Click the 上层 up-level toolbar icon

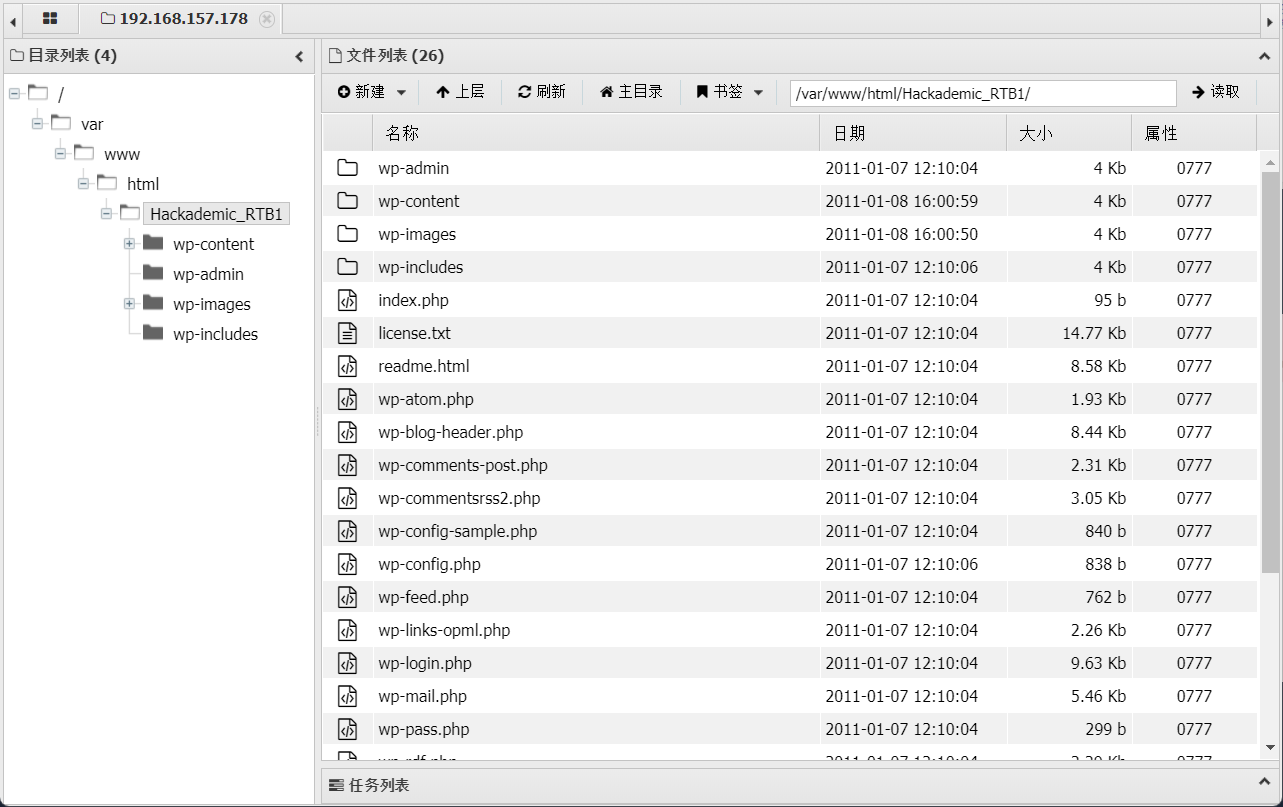[443, 91]
